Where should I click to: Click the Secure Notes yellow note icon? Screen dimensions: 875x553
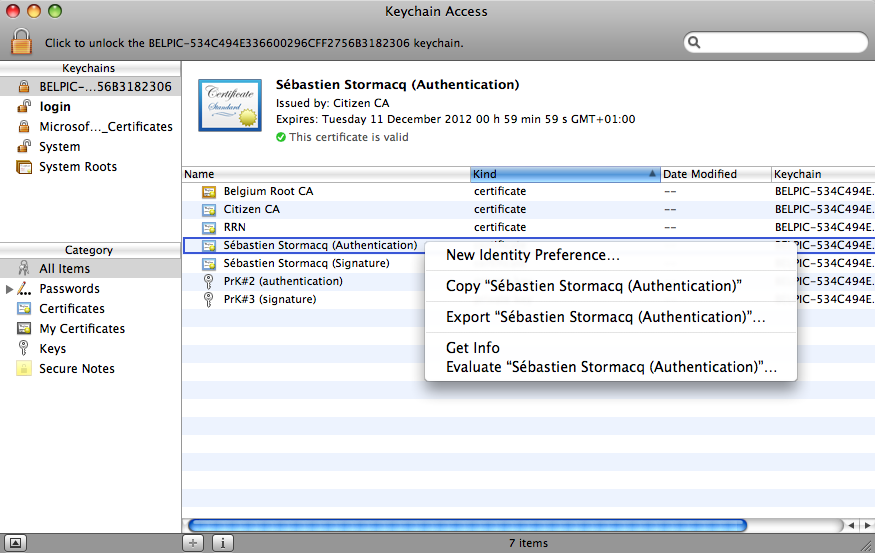23,368
